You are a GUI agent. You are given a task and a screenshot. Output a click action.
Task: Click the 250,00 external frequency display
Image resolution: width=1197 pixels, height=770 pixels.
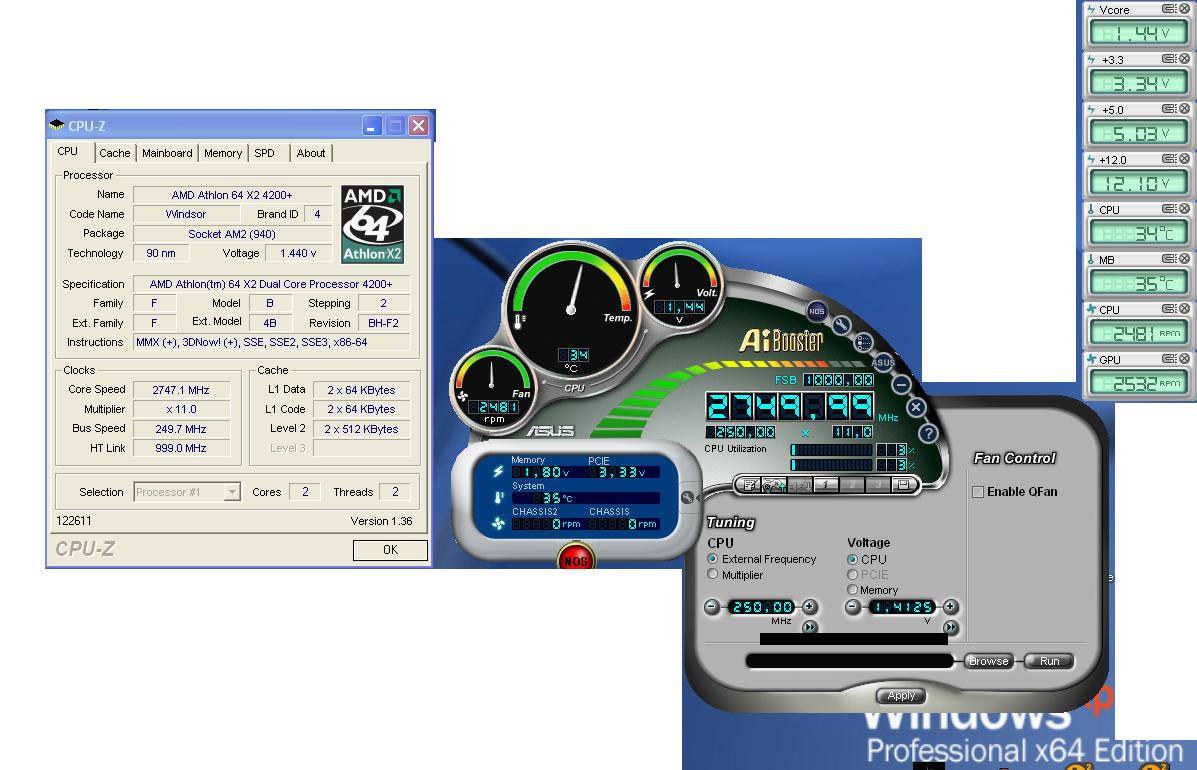click(762, 607)
